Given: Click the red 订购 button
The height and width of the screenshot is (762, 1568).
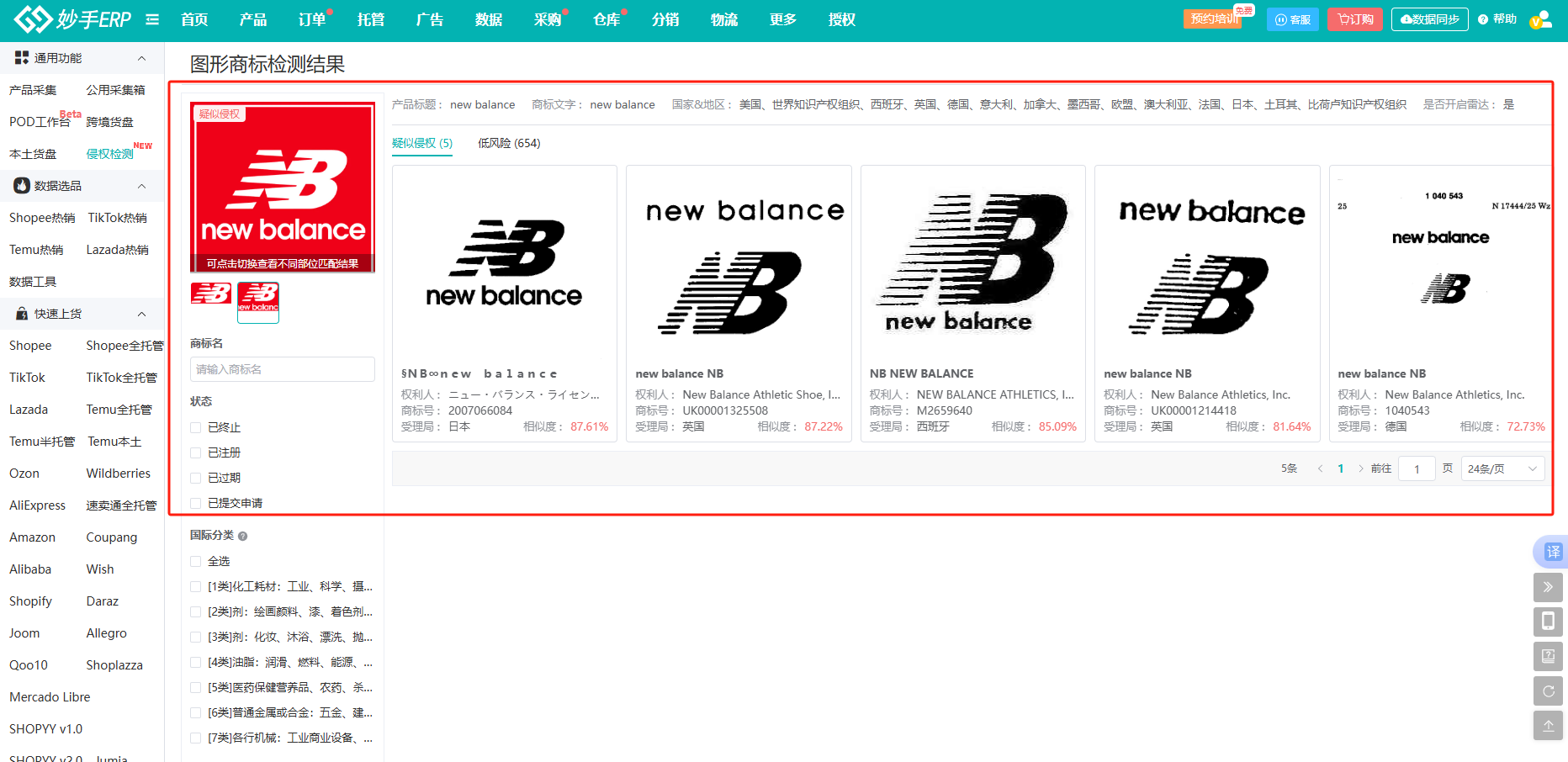Looking at the screenshot, I should pyautogui.click(x=1354, y=19).
